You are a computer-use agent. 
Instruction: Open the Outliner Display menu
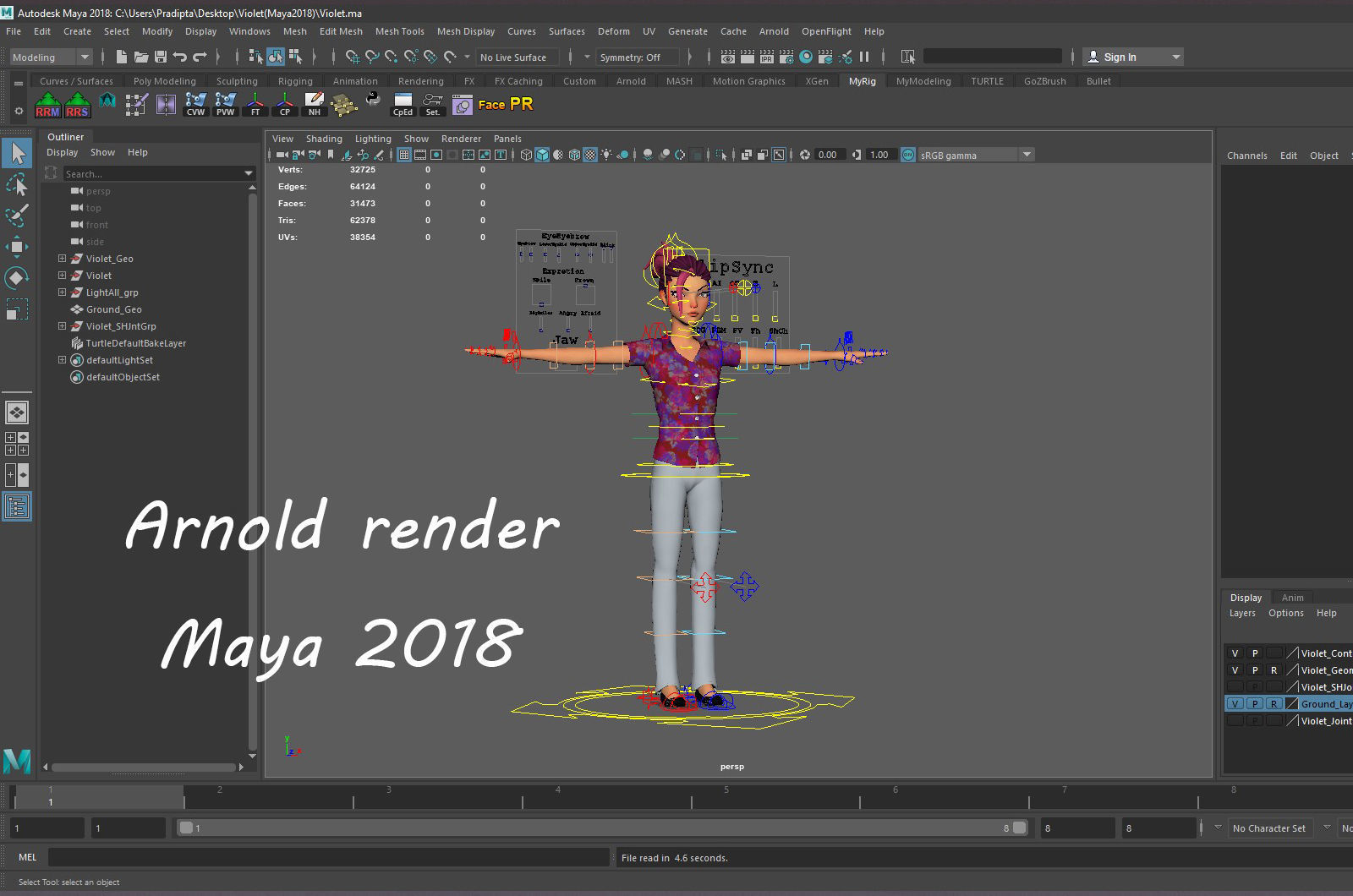(62, 152)
